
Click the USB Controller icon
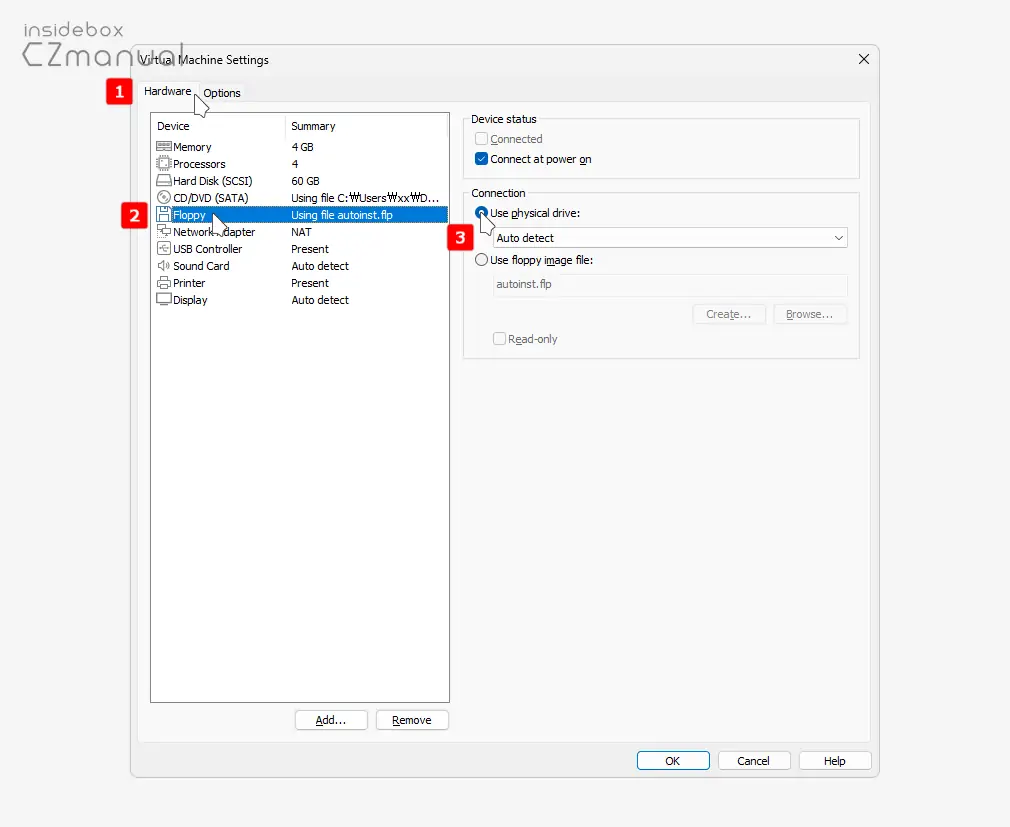point(164,248)
